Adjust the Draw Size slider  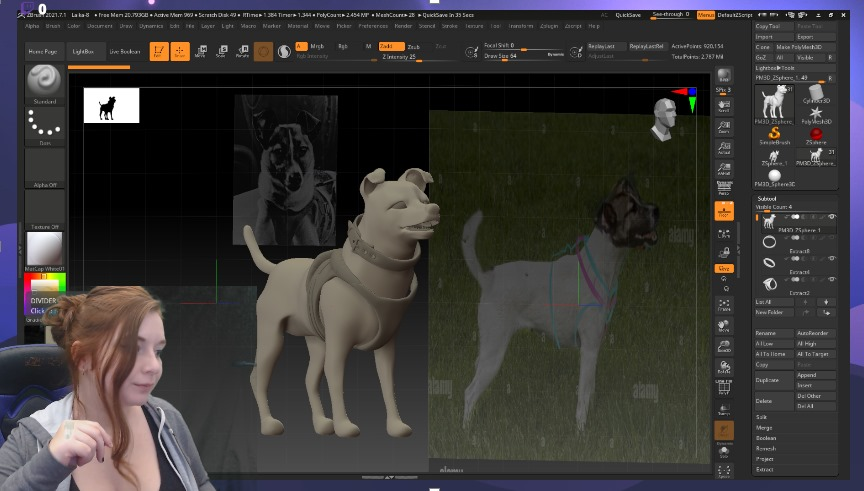coord(524,56)
